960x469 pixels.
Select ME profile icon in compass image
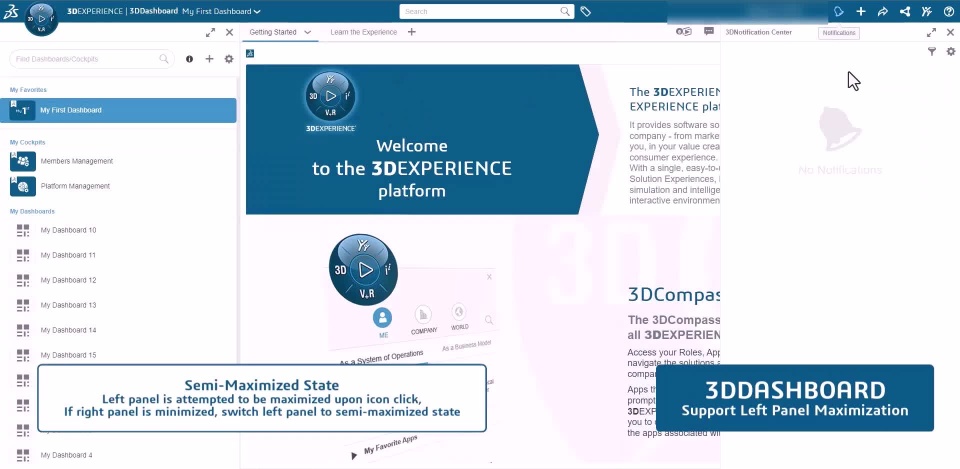(x=383, y=317)
